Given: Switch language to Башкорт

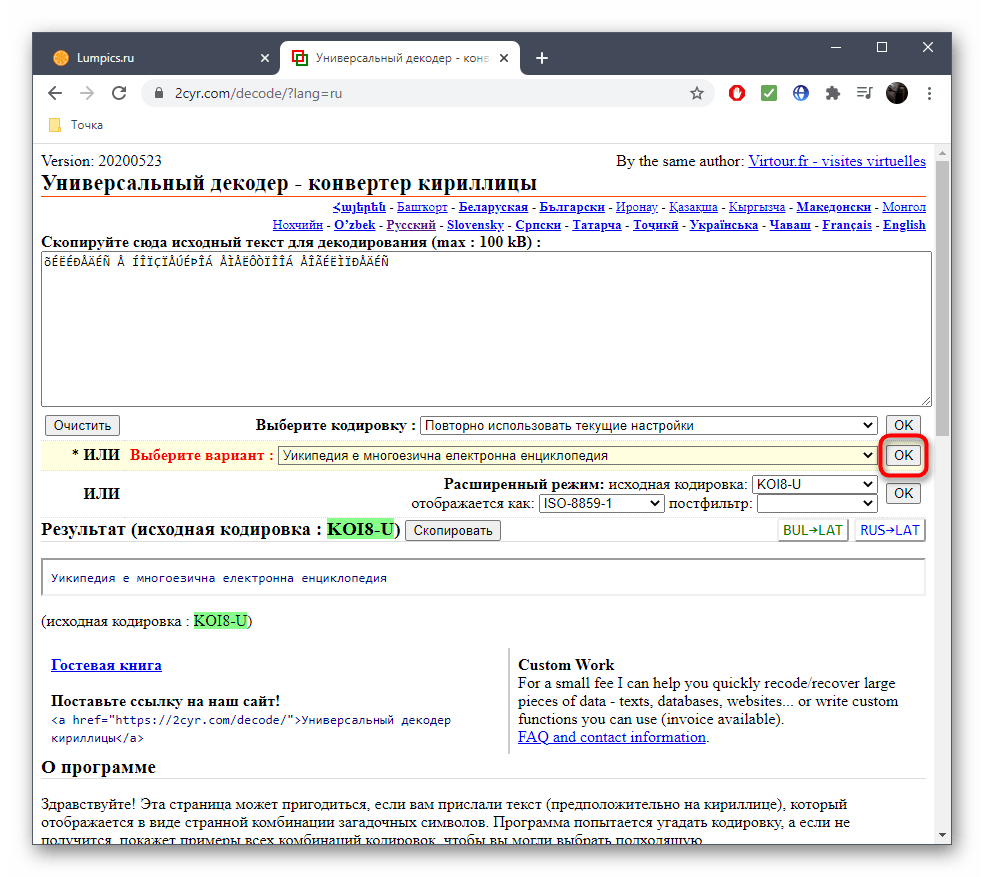Looking at the screenshot, I should [422, 207].
